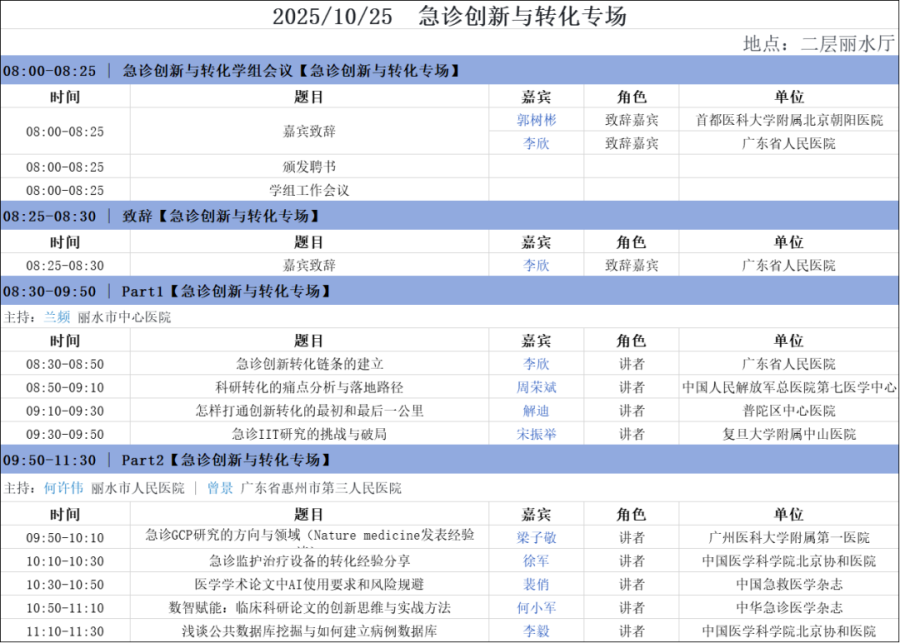Select host link 曾景
Viewport: 900px width, 643px height.
point(220,488)
